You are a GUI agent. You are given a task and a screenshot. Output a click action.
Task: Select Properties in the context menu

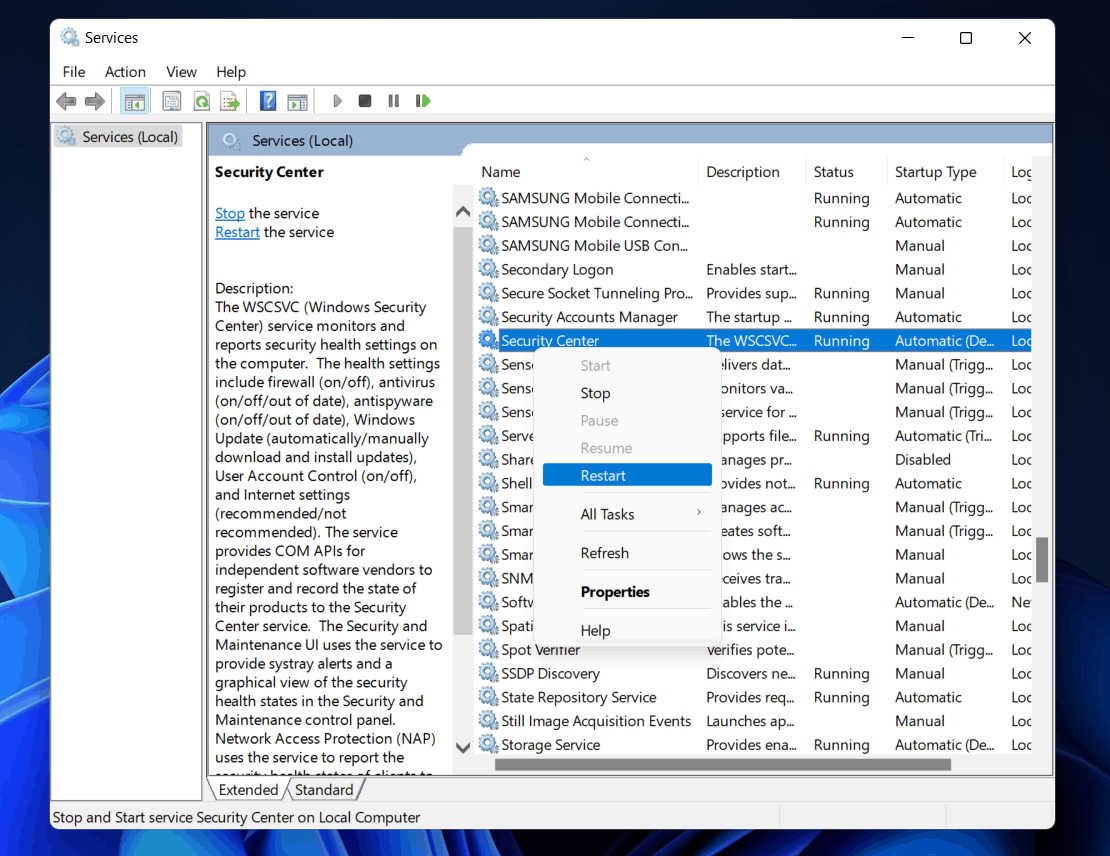[x=615, y=592]
